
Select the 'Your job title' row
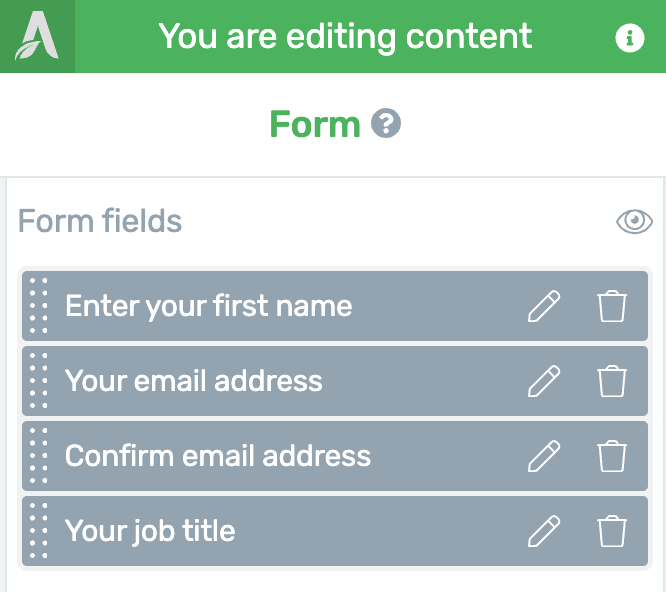[x=335, y=531]
